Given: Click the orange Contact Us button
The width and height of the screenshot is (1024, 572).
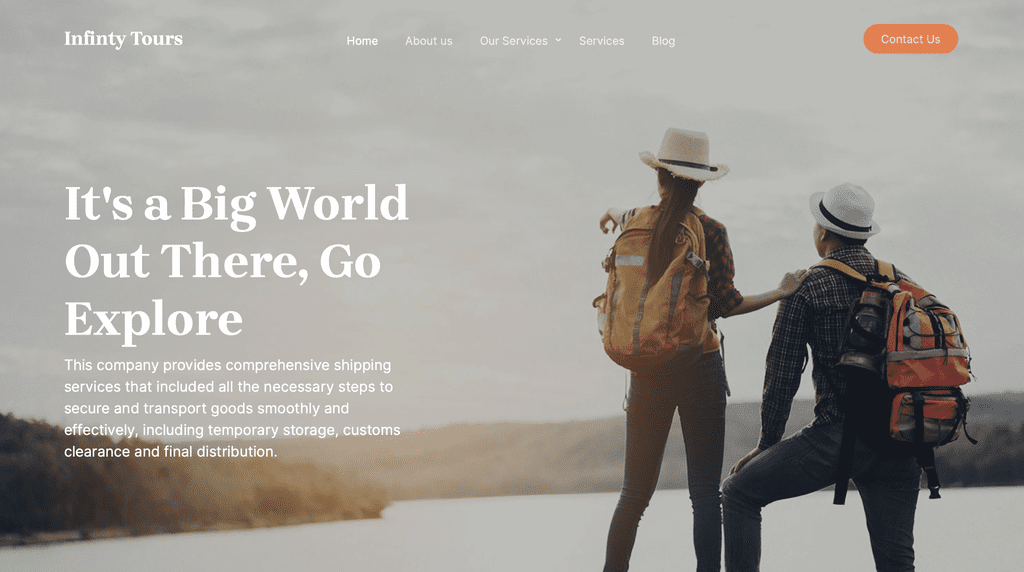Looking at the screenshot, I should click(910, 39).
